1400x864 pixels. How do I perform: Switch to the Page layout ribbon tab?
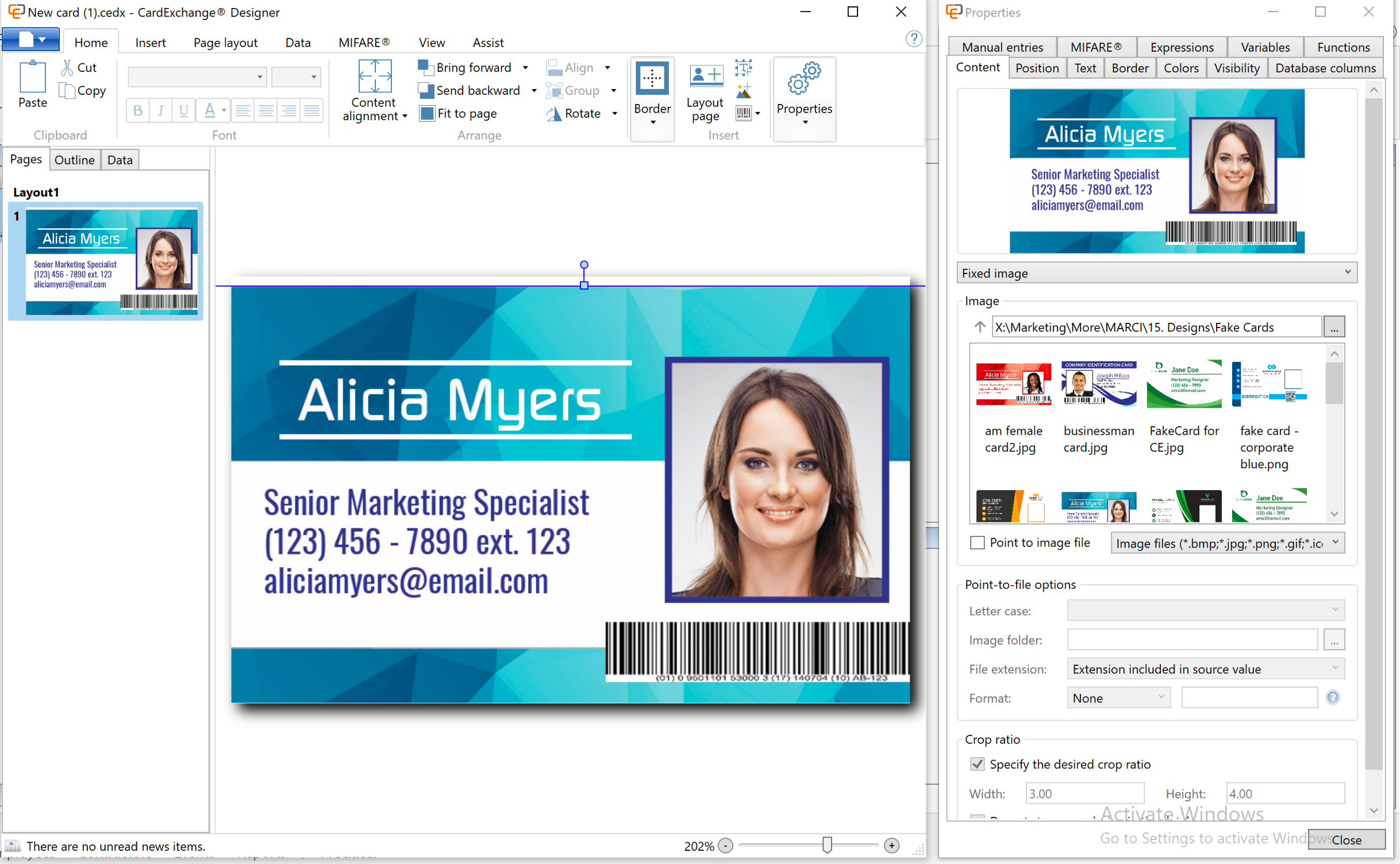pyautogui.click(x=225, y=43)
